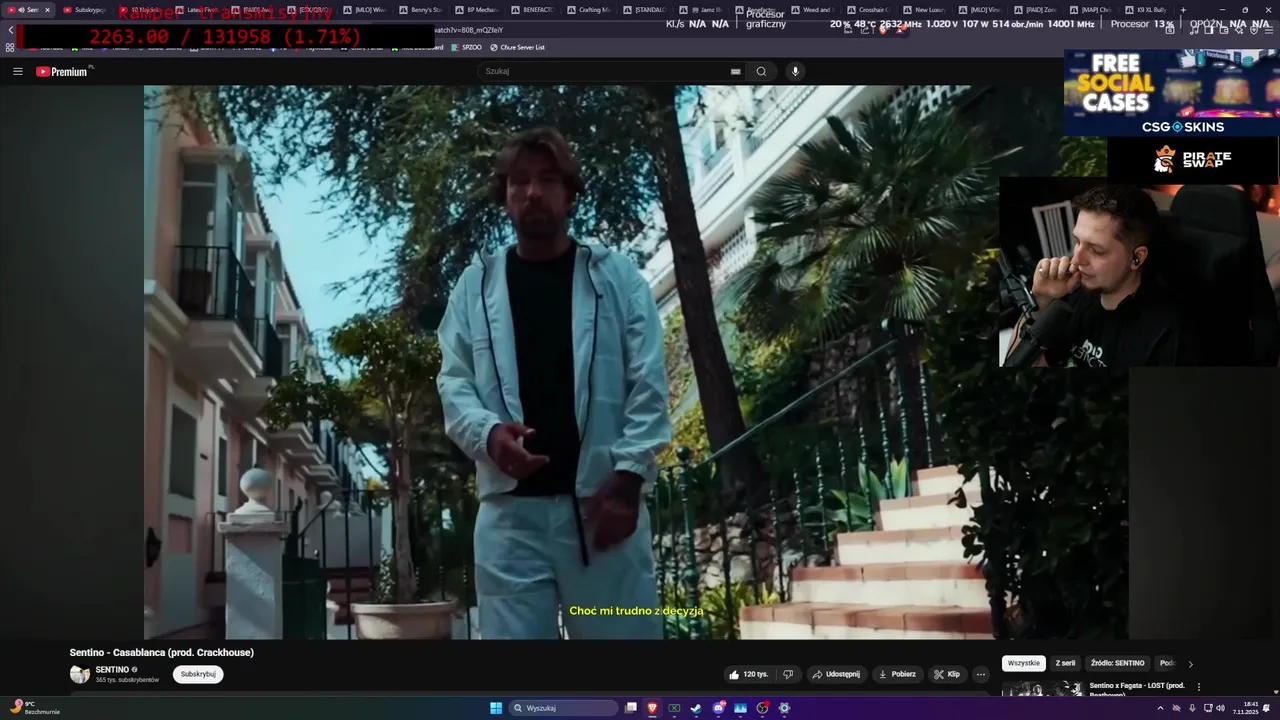Screen dimensions: 1280x720
Task: Select the Z serii filter chip
Action: [x=1066, y=663]
